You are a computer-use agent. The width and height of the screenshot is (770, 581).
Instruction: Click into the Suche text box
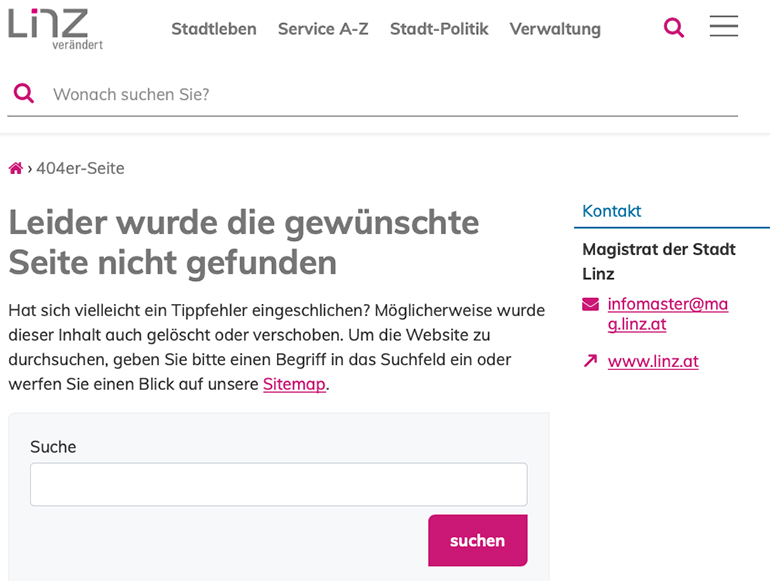[x=278, y=484]
